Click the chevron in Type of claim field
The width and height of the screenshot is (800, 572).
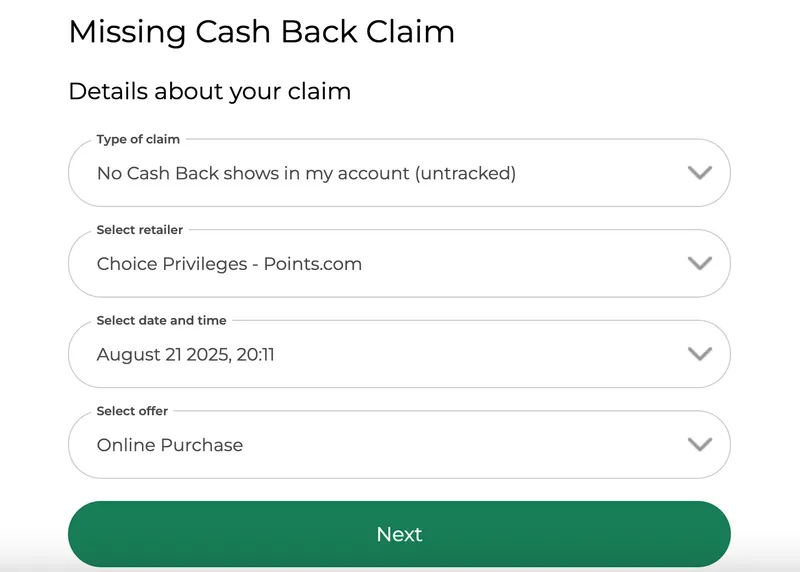pos(700,173)
